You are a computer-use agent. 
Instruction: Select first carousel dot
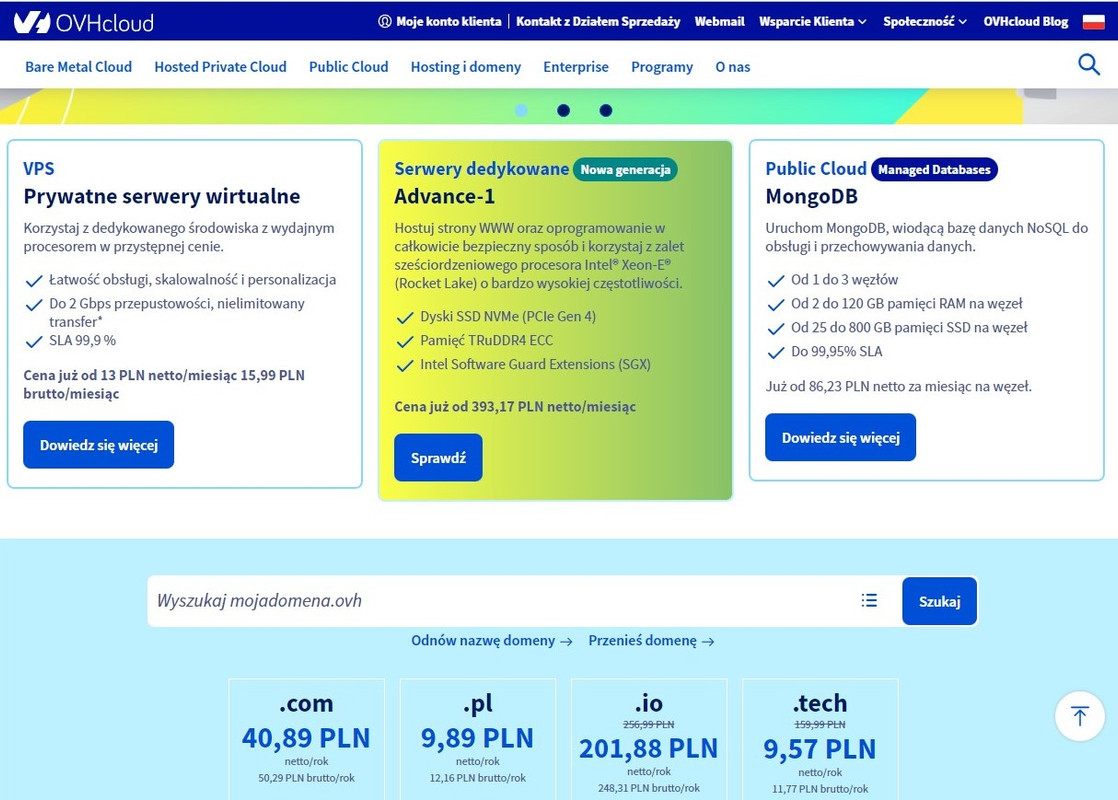coord(521,111)
